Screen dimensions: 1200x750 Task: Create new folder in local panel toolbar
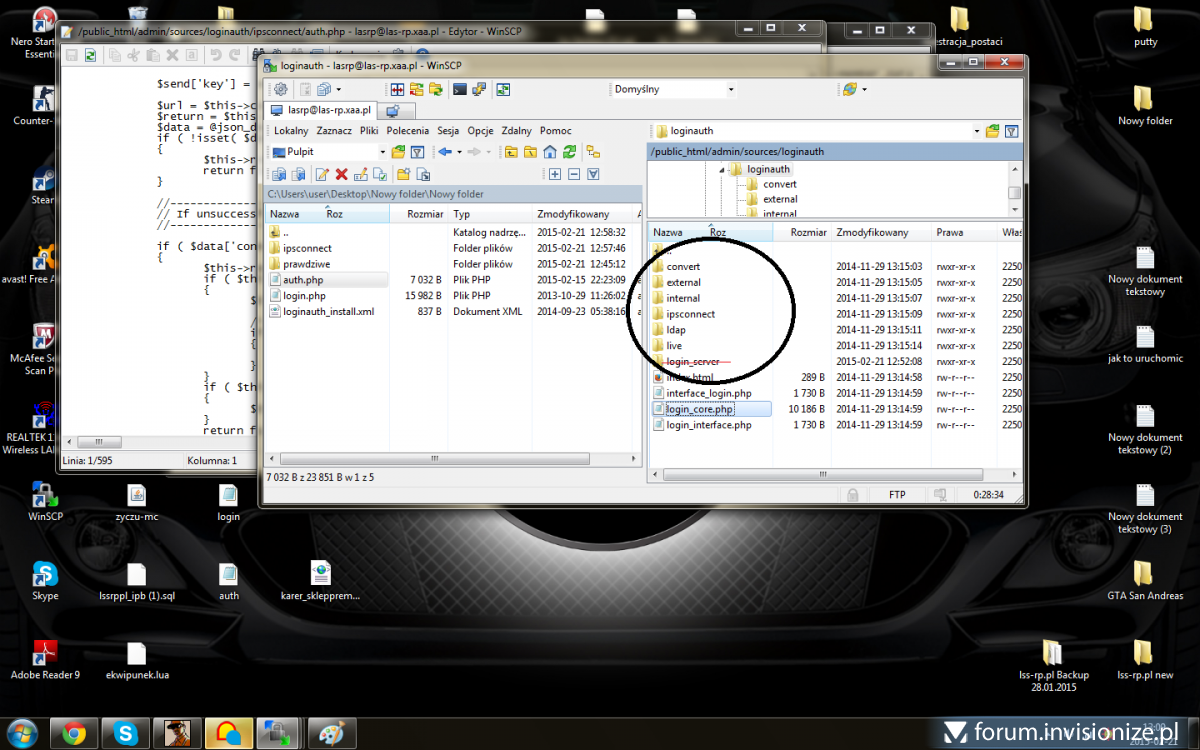click(x=403, y=174)
